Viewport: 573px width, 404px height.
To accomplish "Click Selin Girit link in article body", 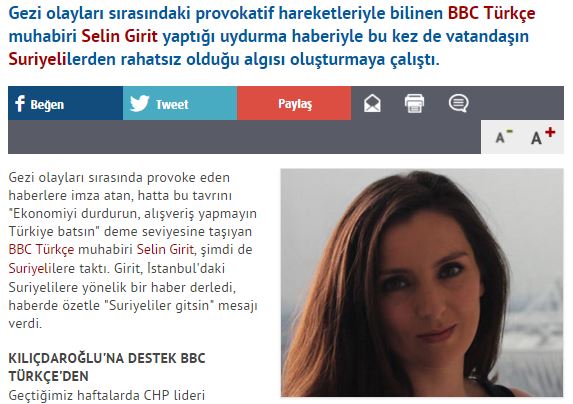I will (165, 249).
